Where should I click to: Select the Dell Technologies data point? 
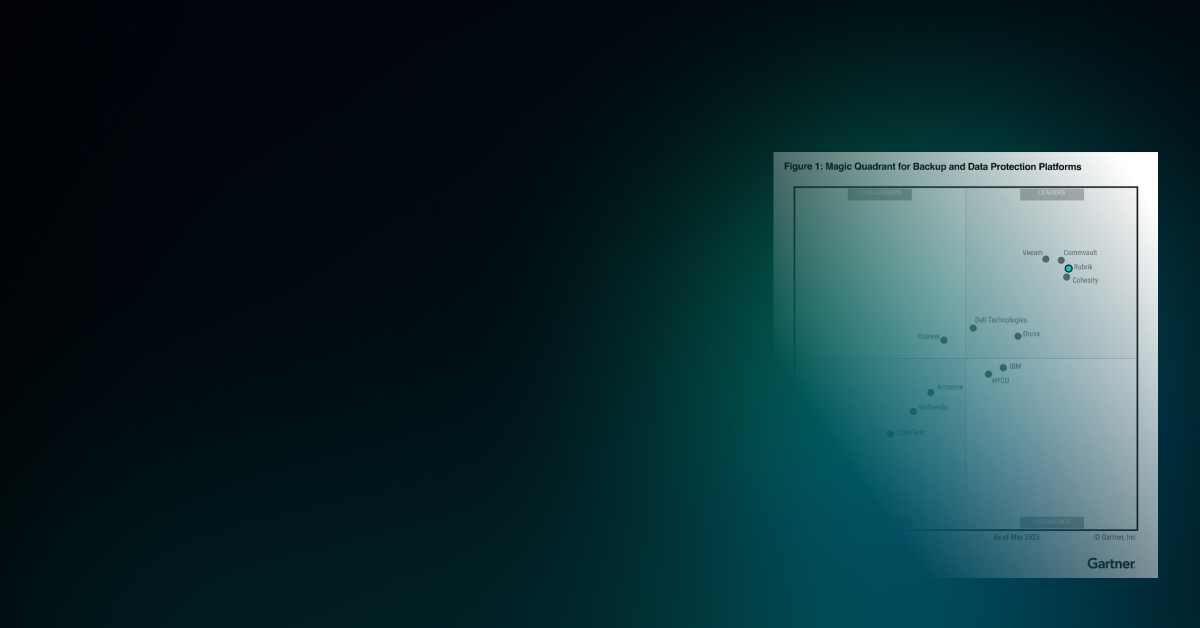[x=973, y=328]
